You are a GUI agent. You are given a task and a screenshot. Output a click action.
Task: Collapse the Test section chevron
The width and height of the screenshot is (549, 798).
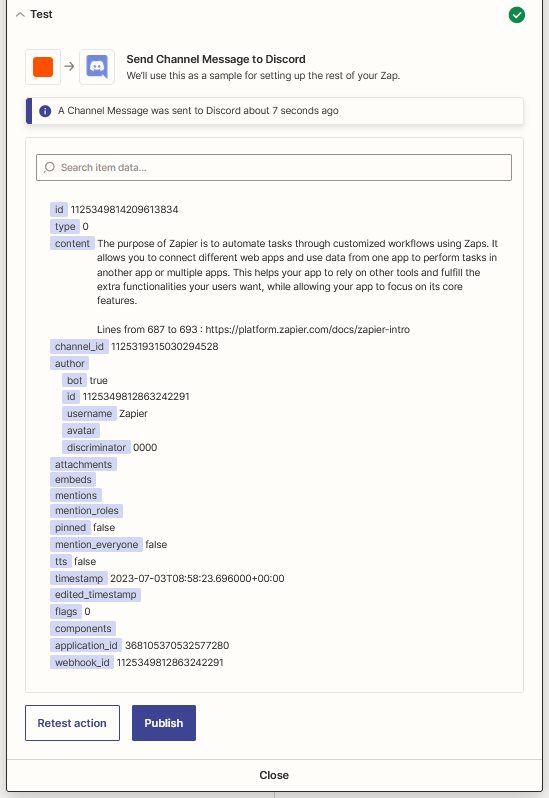[x=20, y=15]
